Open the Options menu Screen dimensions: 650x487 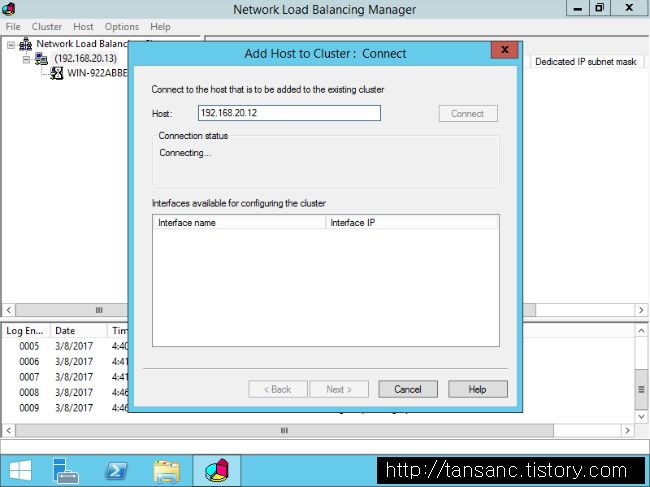[121, 27]
